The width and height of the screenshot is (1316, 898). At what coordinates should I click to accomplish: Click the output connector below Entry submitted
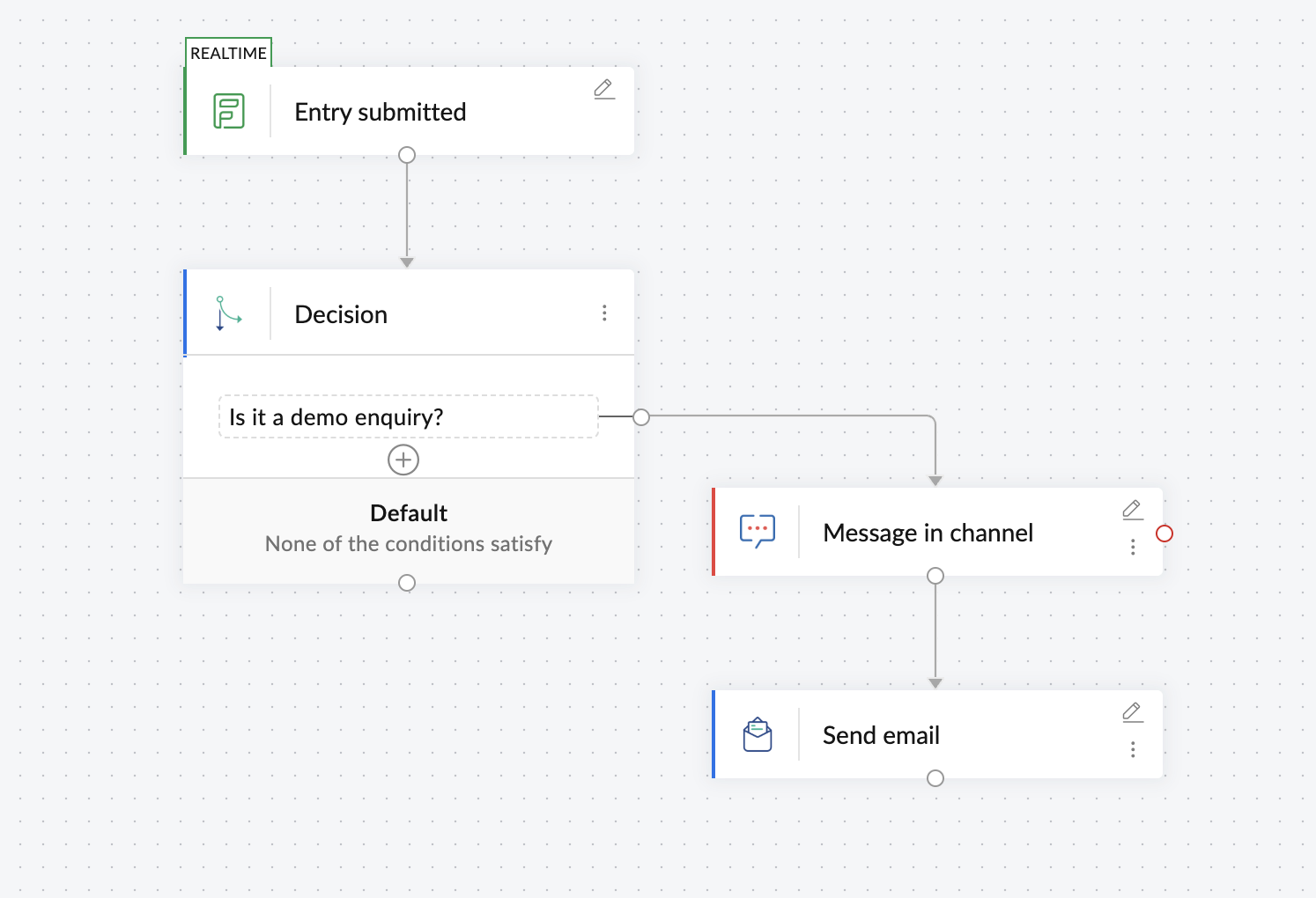(x=407, y=156)
